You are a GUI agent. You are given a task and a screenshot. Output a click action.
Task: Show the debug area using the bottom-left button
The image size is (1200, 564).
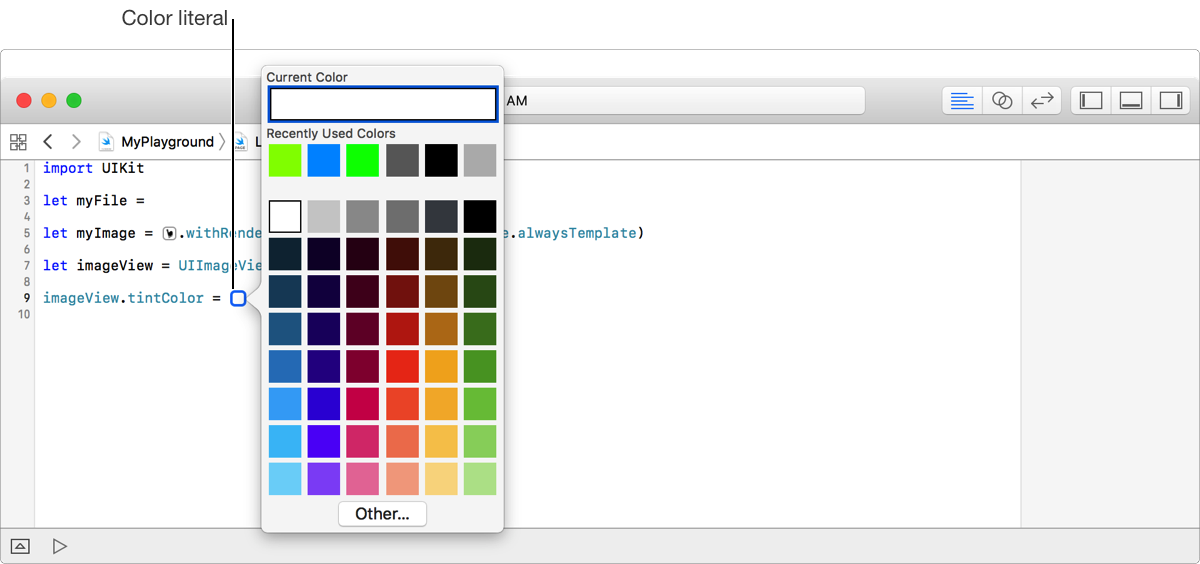coord(20,546)
